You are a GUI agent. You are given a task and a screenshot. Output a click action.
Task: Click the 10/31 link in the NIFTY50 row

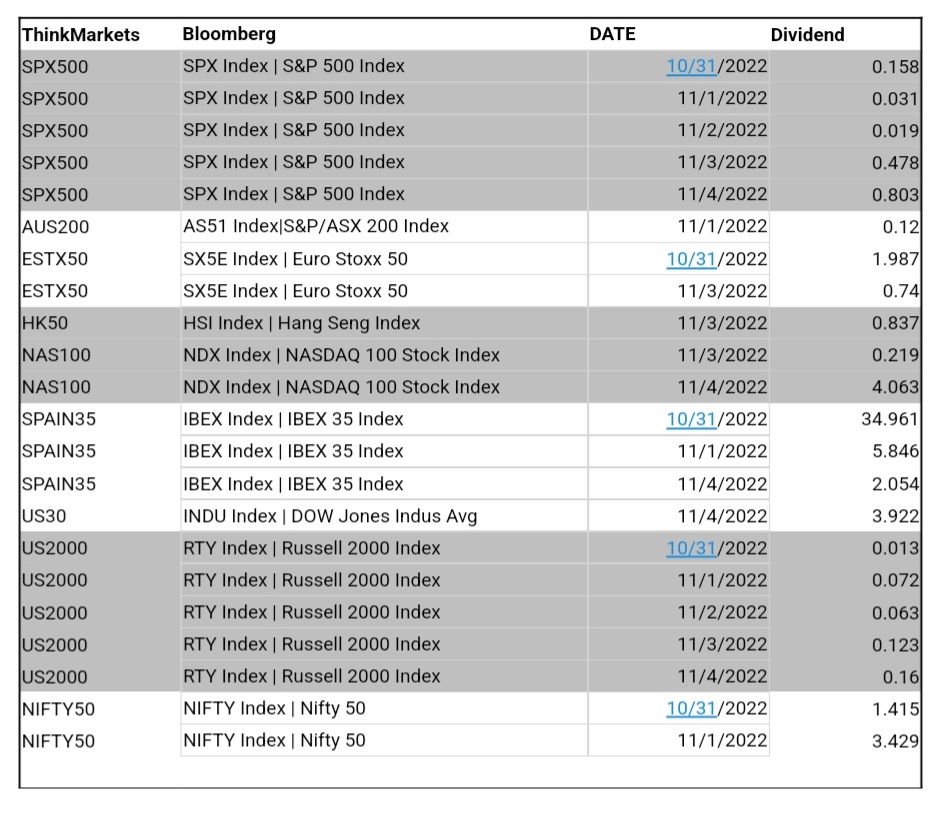point(692,709)
